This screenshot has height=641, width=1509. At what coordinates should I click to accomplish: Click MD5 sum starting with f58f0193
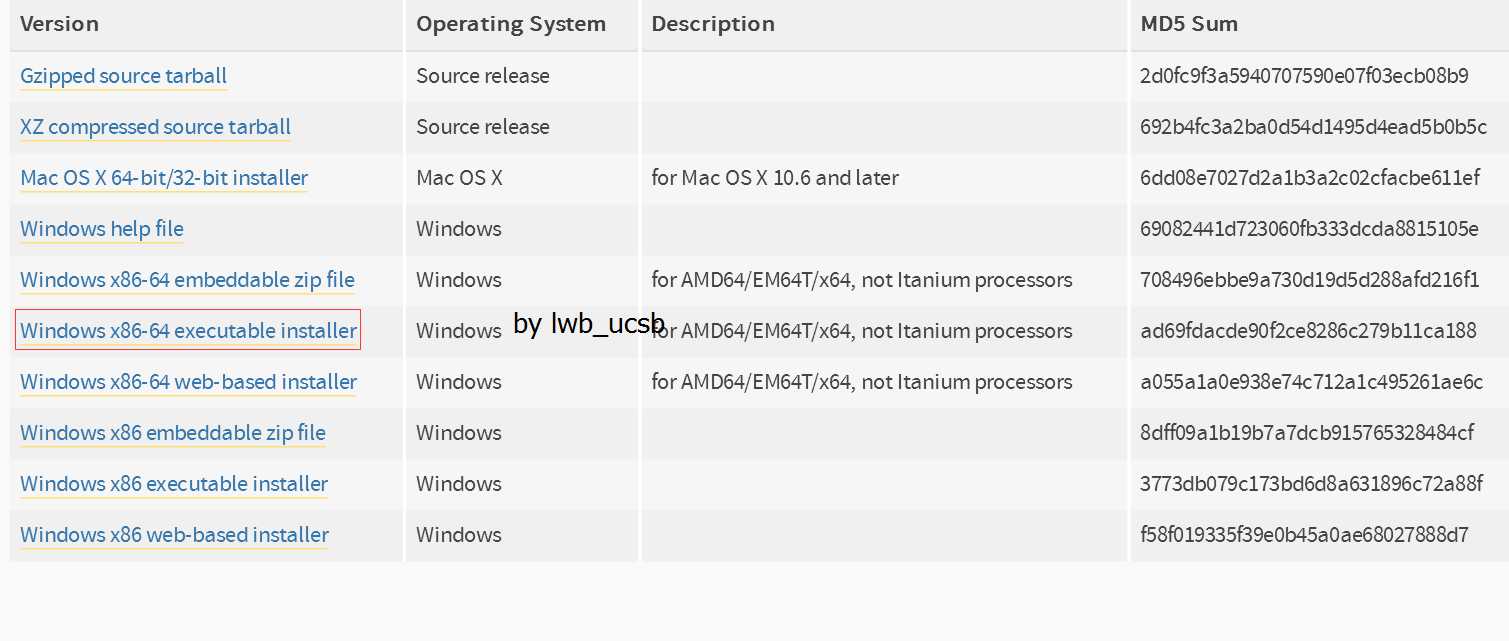[x=1304, y=535]
